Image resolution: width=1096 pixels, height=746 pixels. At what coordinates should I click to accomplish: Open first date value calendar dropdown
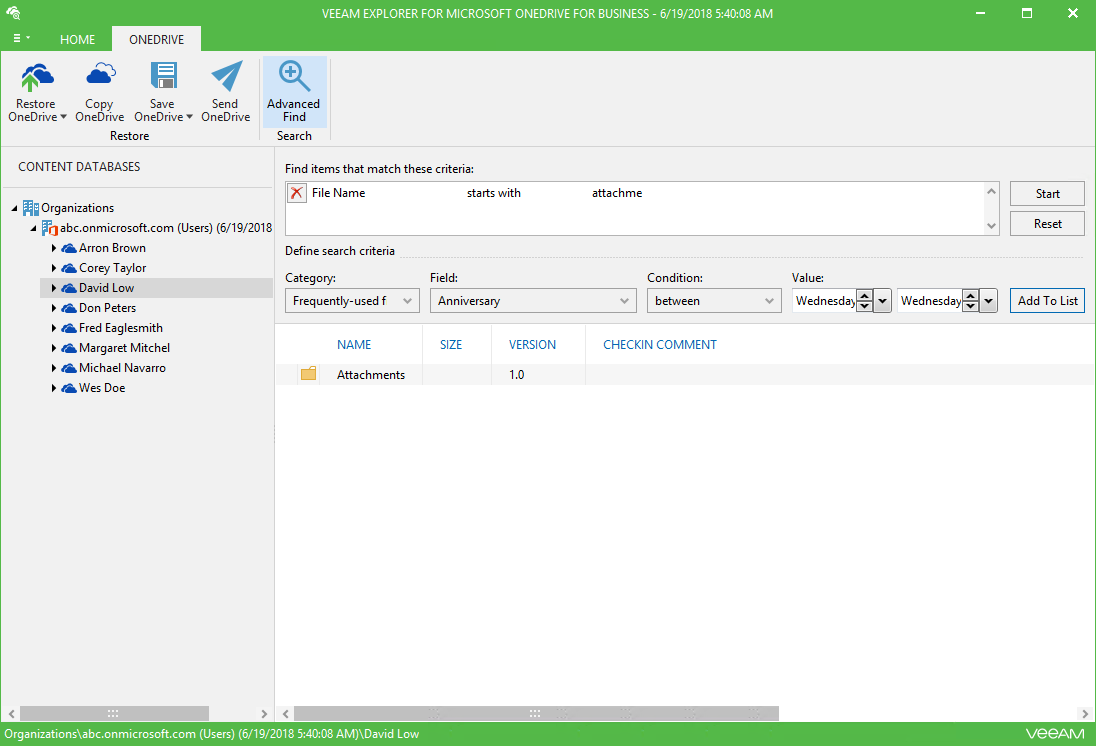pos(882,301)
